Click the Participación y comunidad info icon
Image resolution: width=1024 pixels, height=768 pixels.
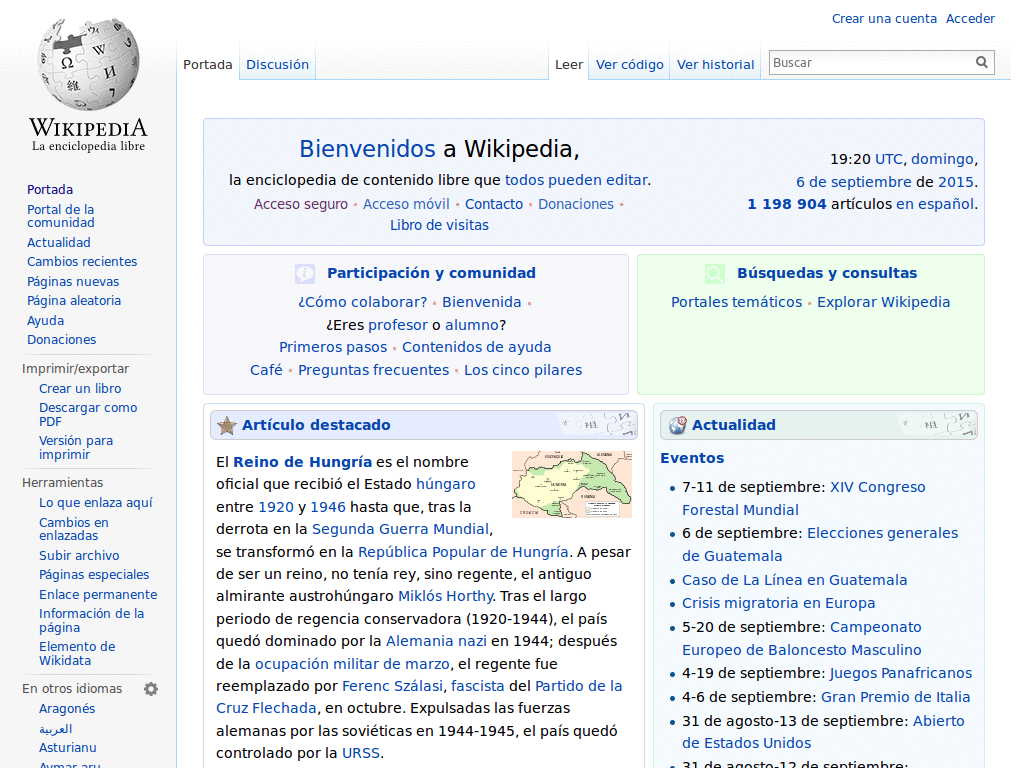tap(305, 273)
